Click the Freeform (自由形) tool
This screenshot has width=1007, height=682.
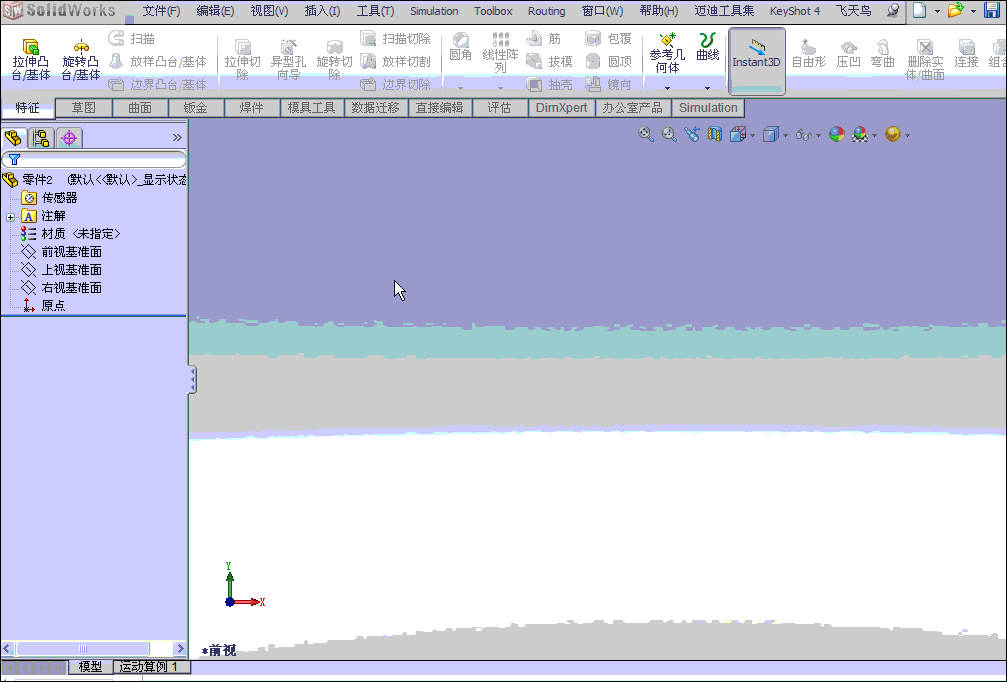click(x=809, y=53)
